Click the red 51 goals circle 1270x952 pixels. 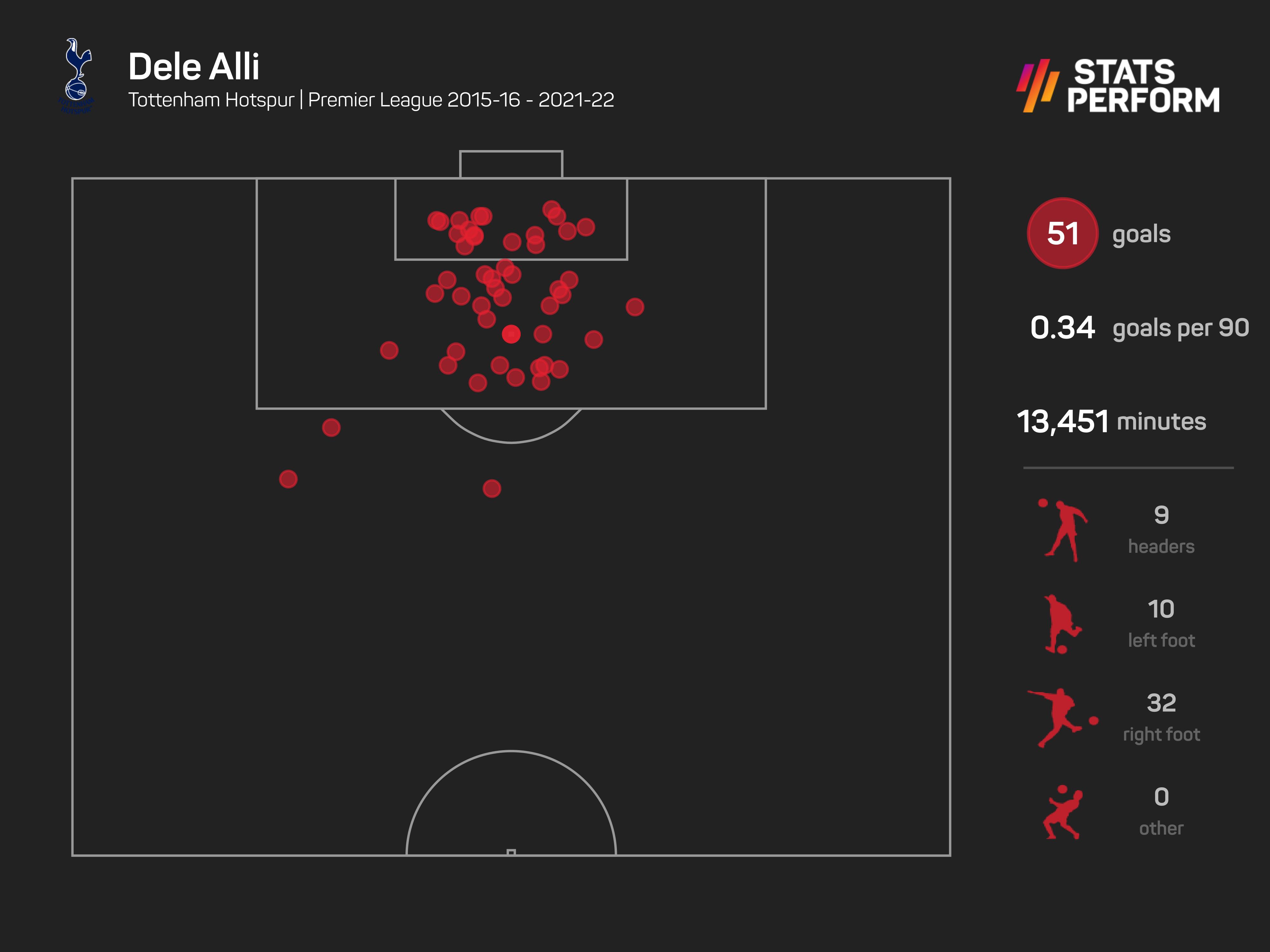(1063, 233)
